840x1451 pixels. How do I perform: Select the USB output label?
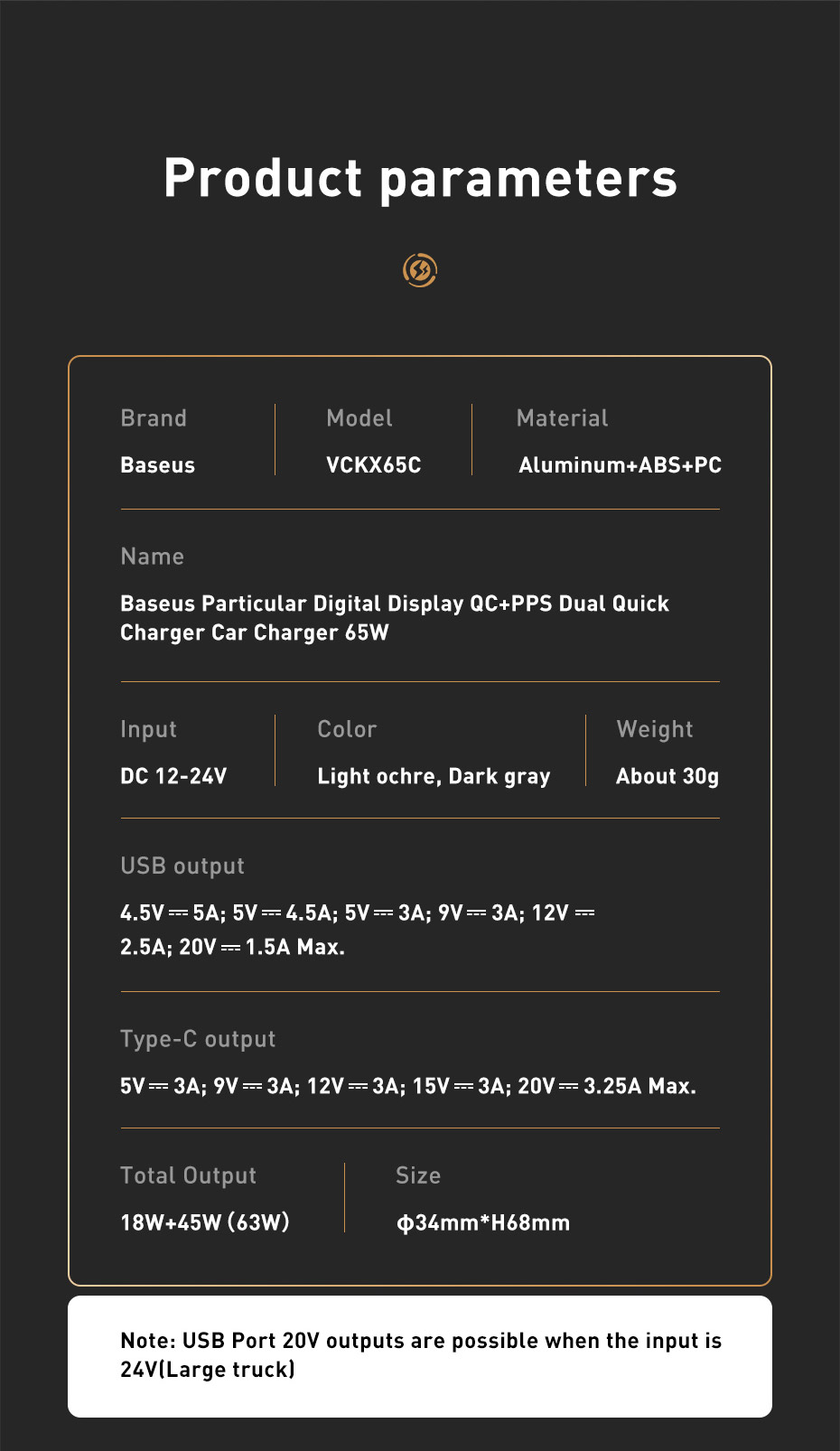click(182, 866)
